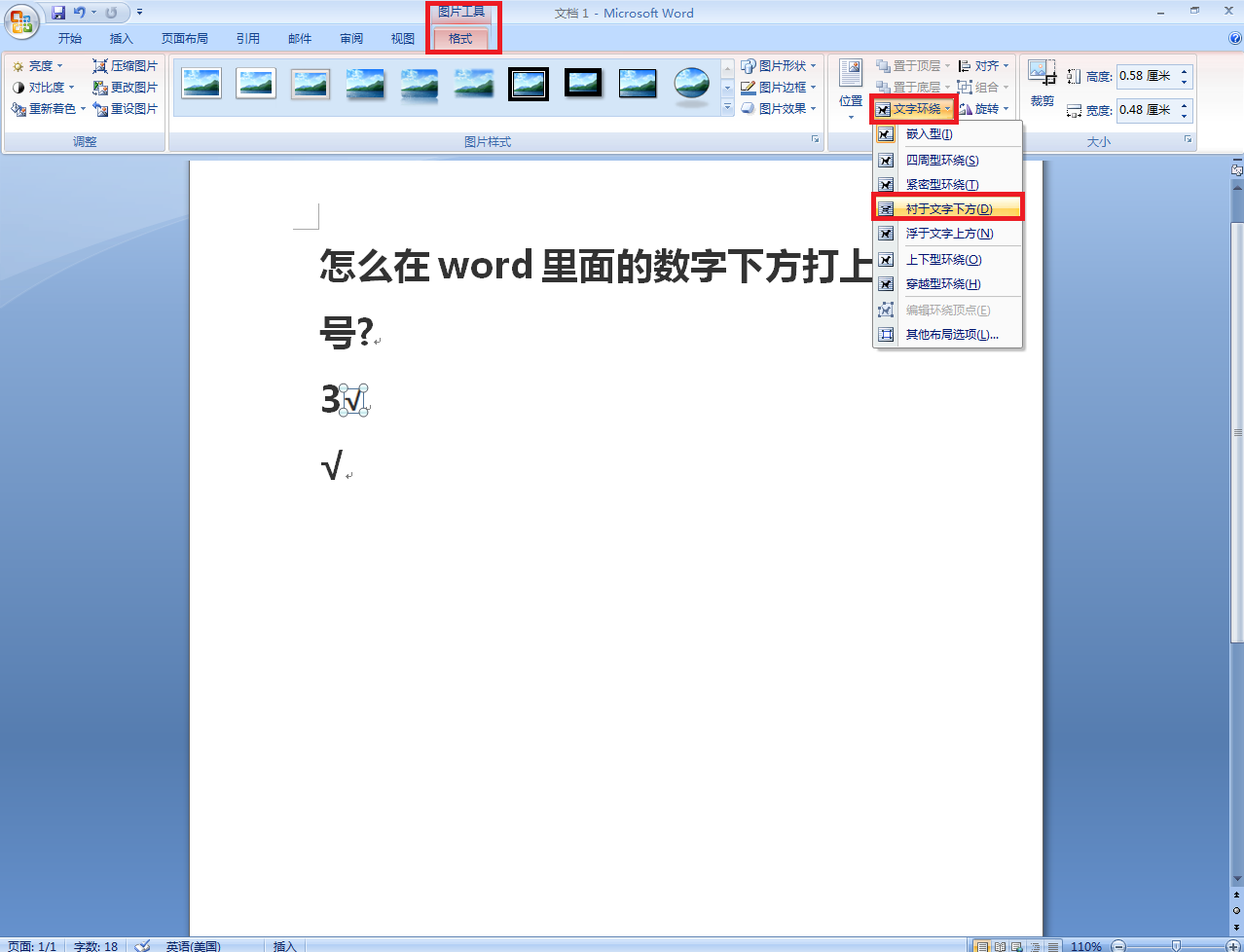Open the 图片边框 picture border menu

coord(778,88)
